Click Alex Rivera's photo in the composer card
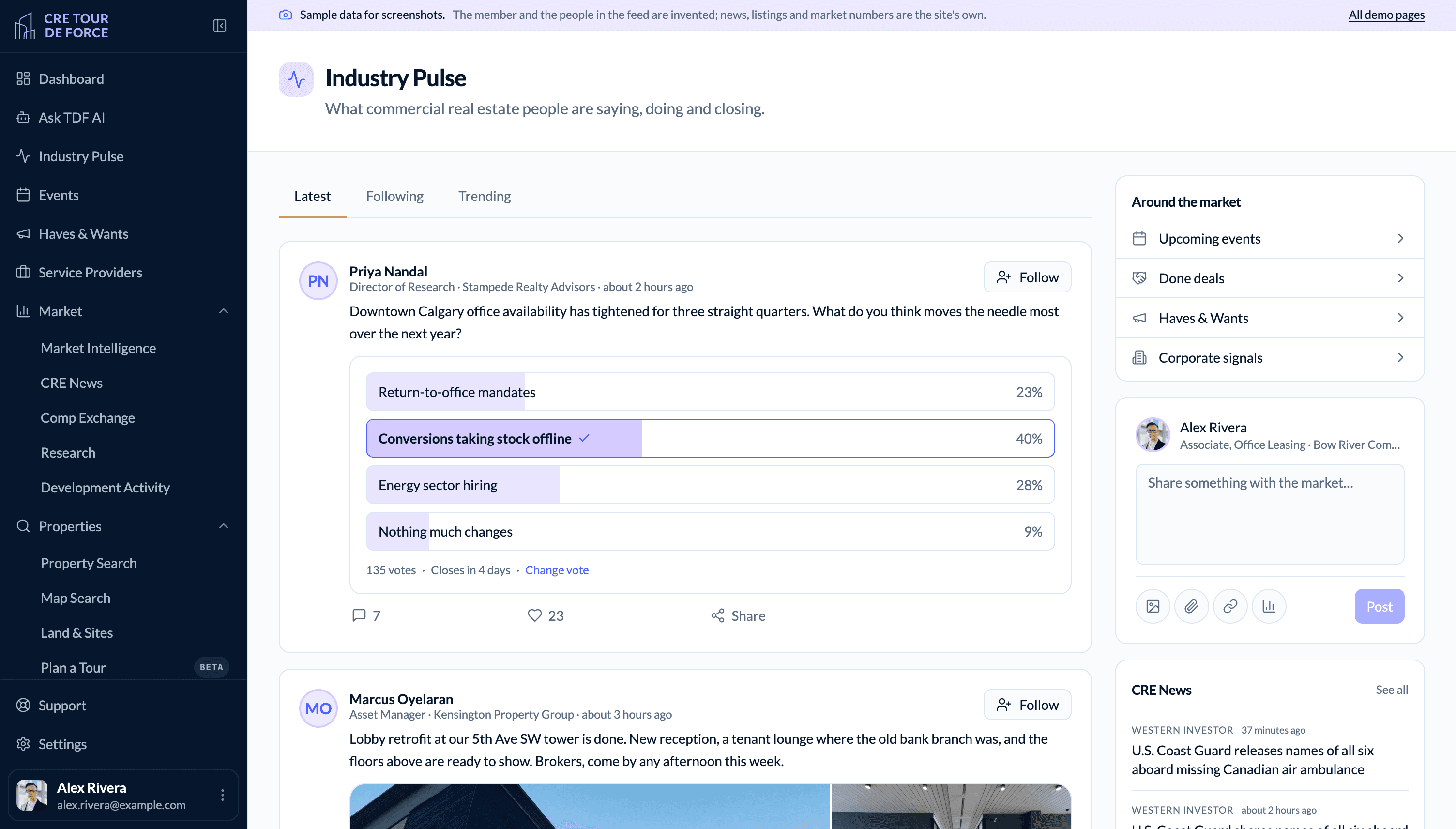Viewport: 1456px width, 829px height. 1153,435
